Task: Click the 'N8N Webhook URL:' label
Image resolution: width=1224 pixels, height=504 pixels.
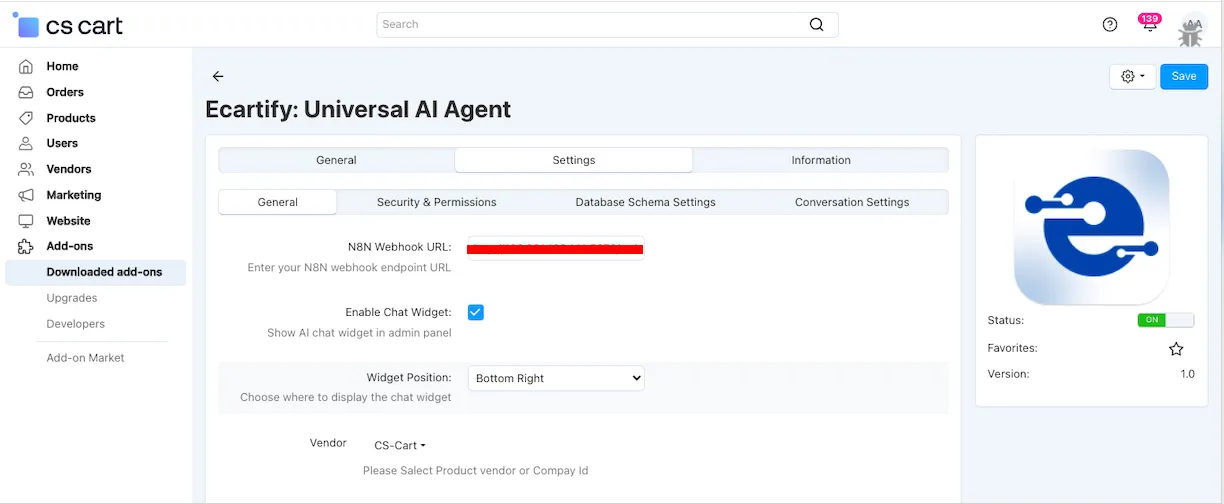Action: click(x=399, y=247)
